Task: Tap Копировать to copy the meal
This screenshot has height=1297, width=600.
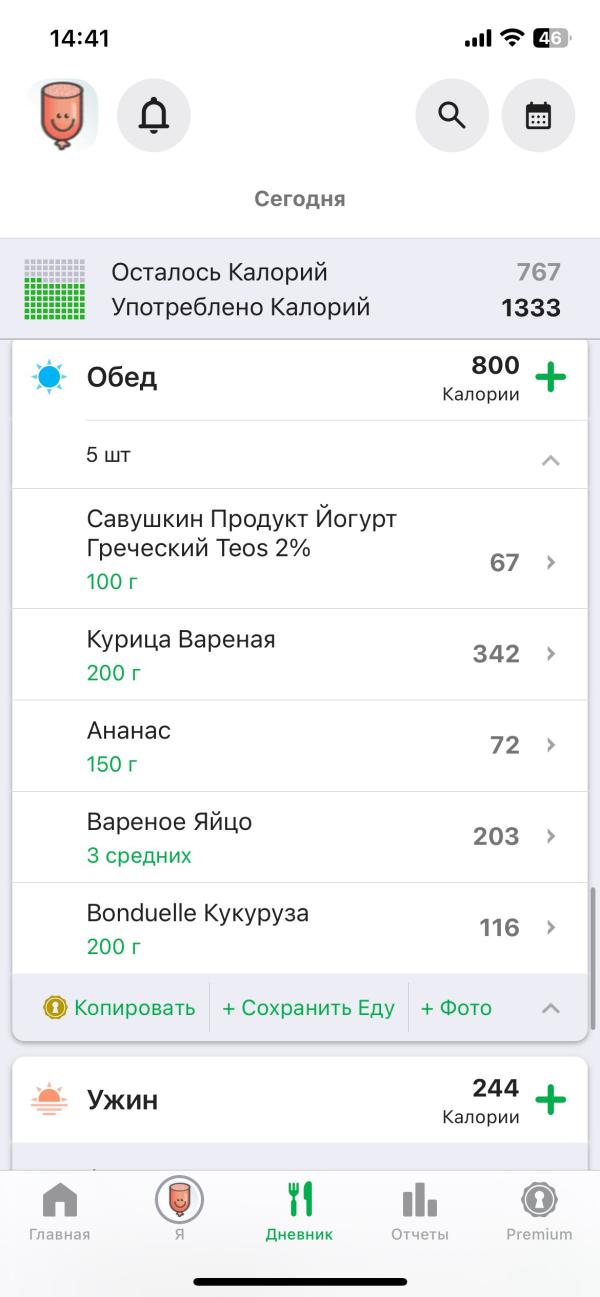Action: pyautogui.click(x=120, y=1008)
